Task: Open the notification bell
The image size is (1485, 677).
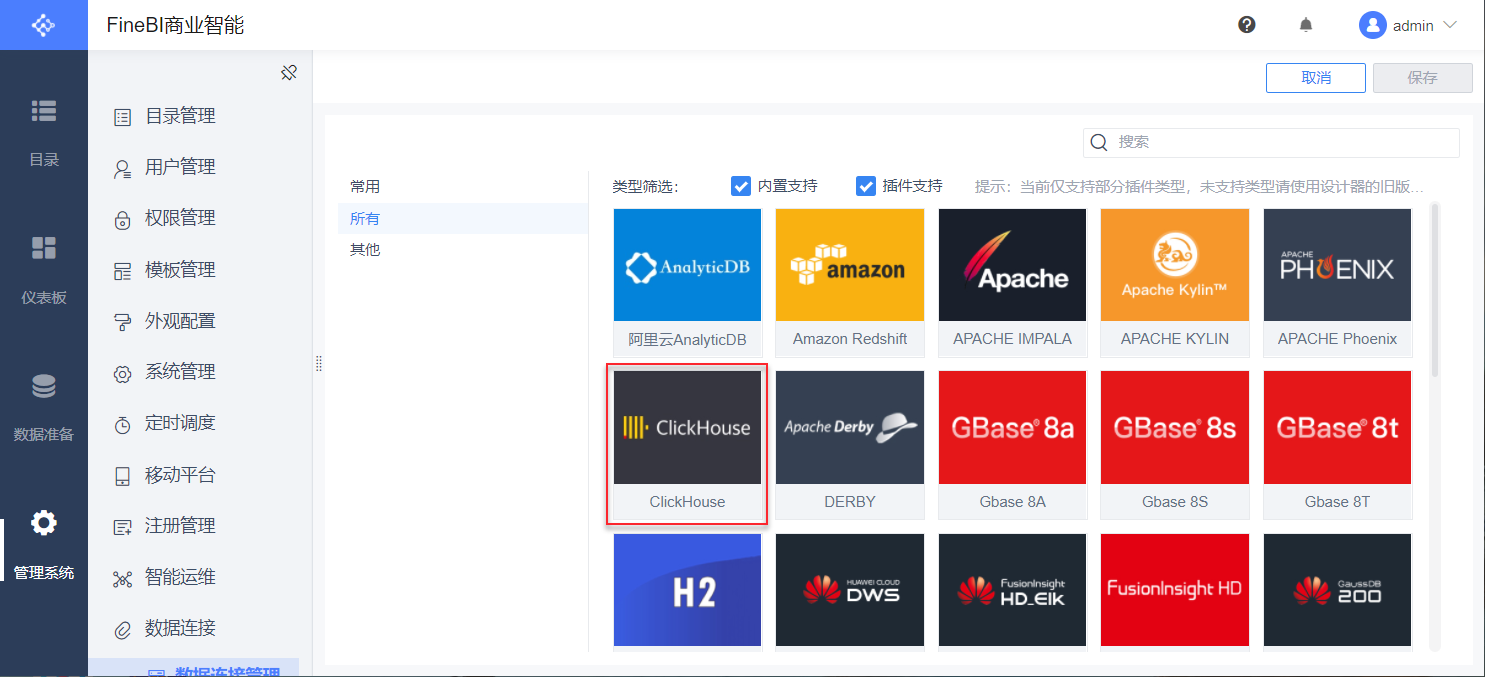Action: pos(1306,25)
